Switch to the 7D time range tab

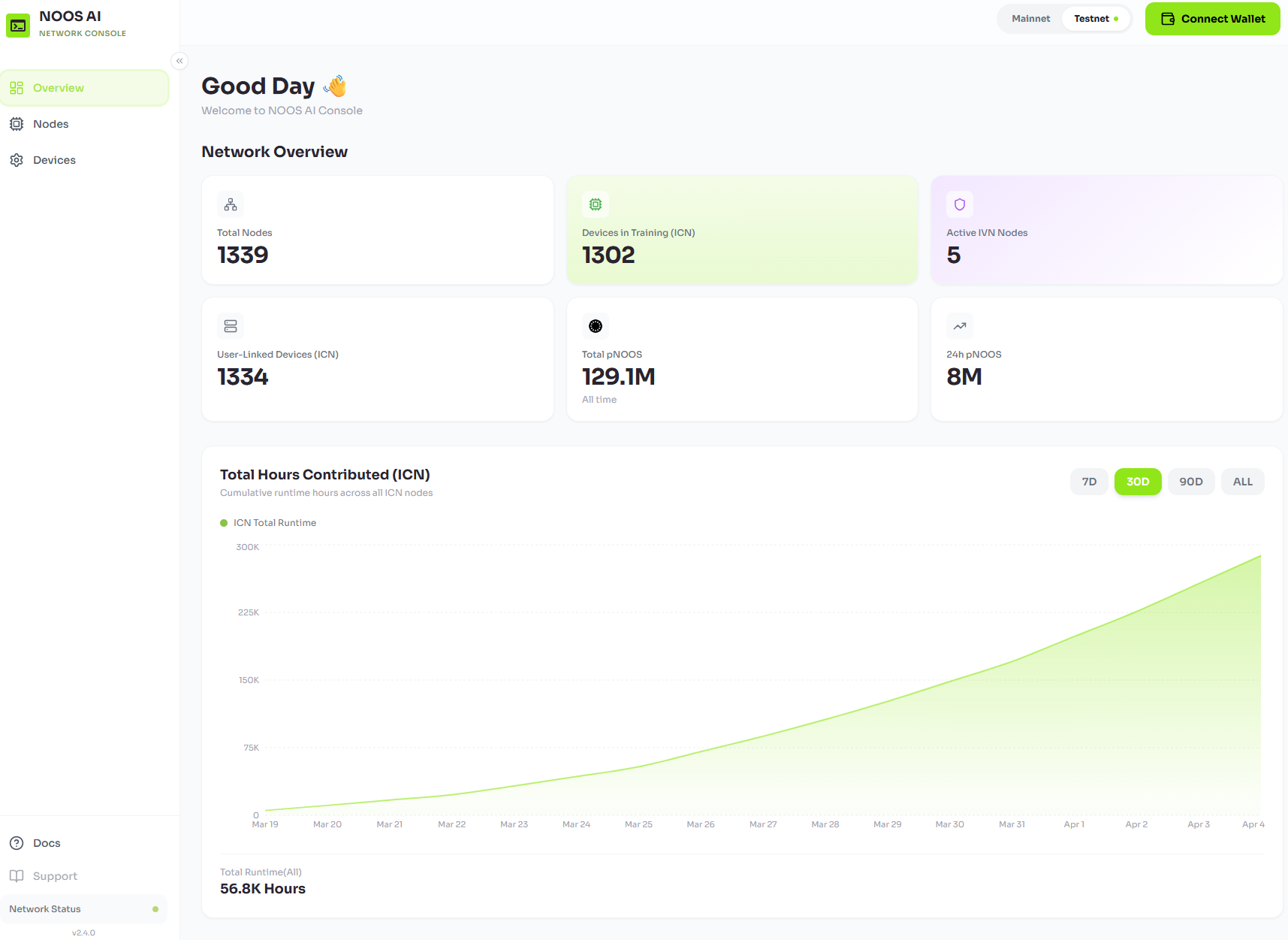tap(1088, 482)
